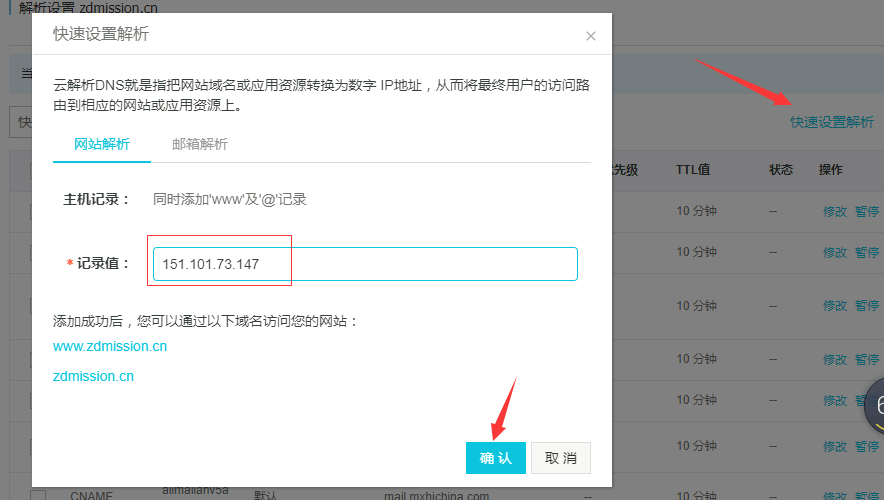Image resolution: width=884 pixels, height=500 pixels.
Task: Click 暂停 in the first record row
Action: 867,211
